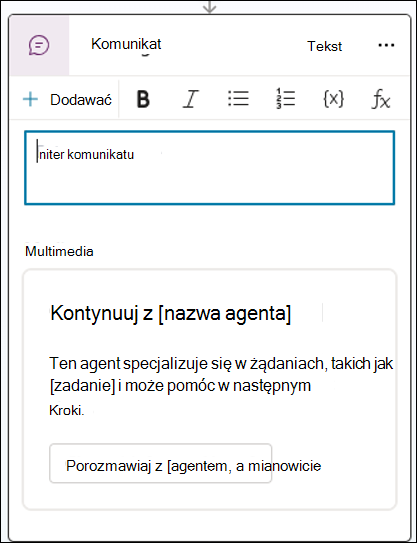
Task: Toggle bold formatting
Action: [x=143, y=99]
